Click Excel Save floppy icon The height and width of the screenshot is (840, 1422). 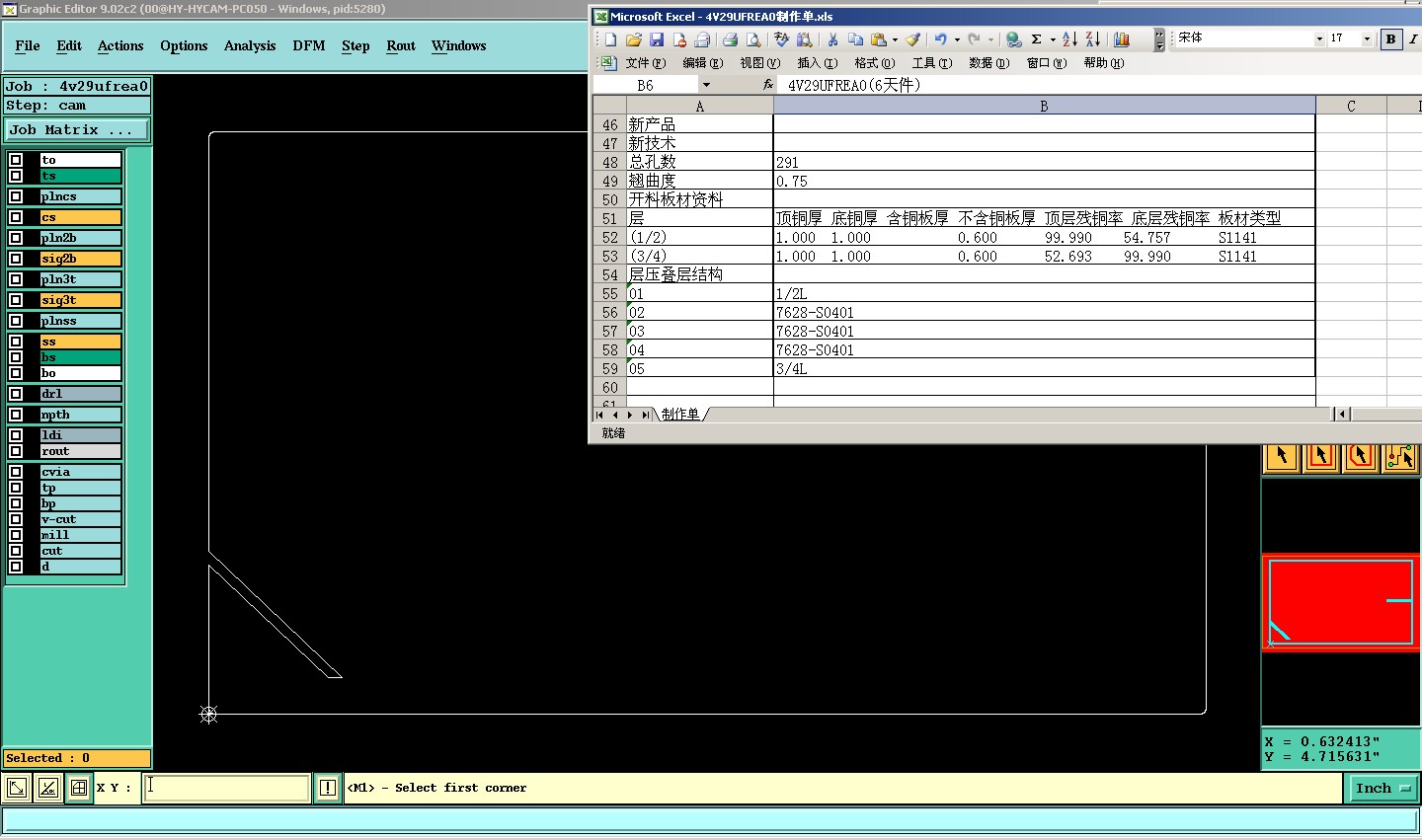pyautogui.click(x=657, y=39)
